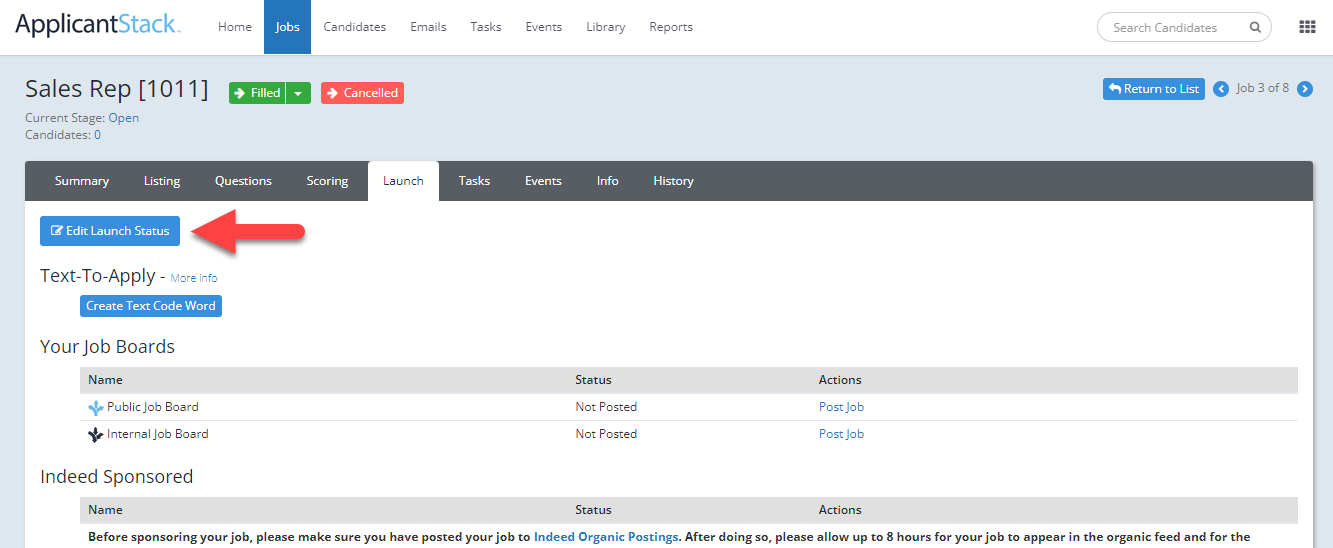This screenshot has width=1333, height=548.
Task: Click Post Job for Public Job Board
Action: (x=841, y=407)
